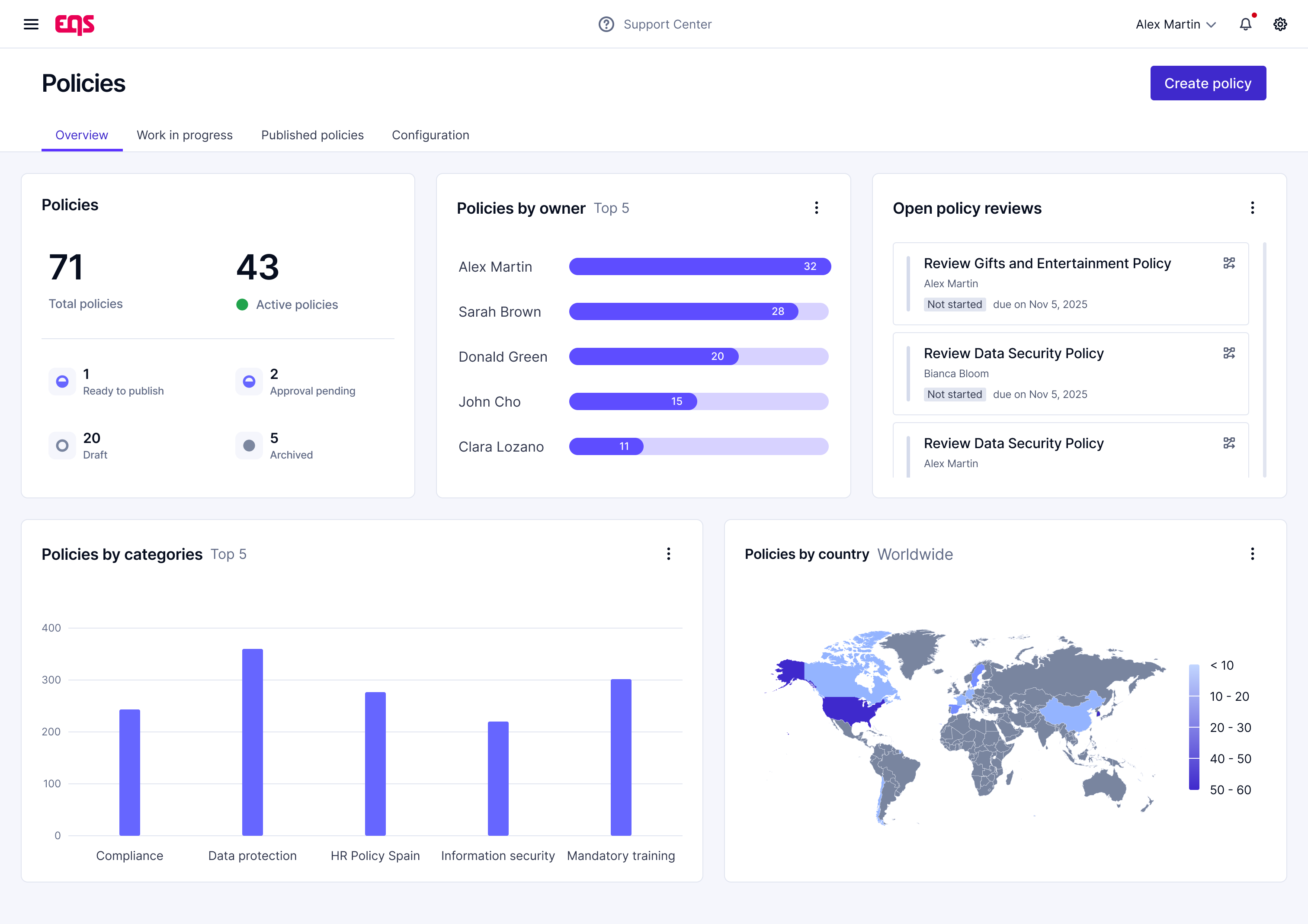The width and height of the screenshot is (1308, 924).
Task: Click the Create policy button
Action: pos(1208,83)
